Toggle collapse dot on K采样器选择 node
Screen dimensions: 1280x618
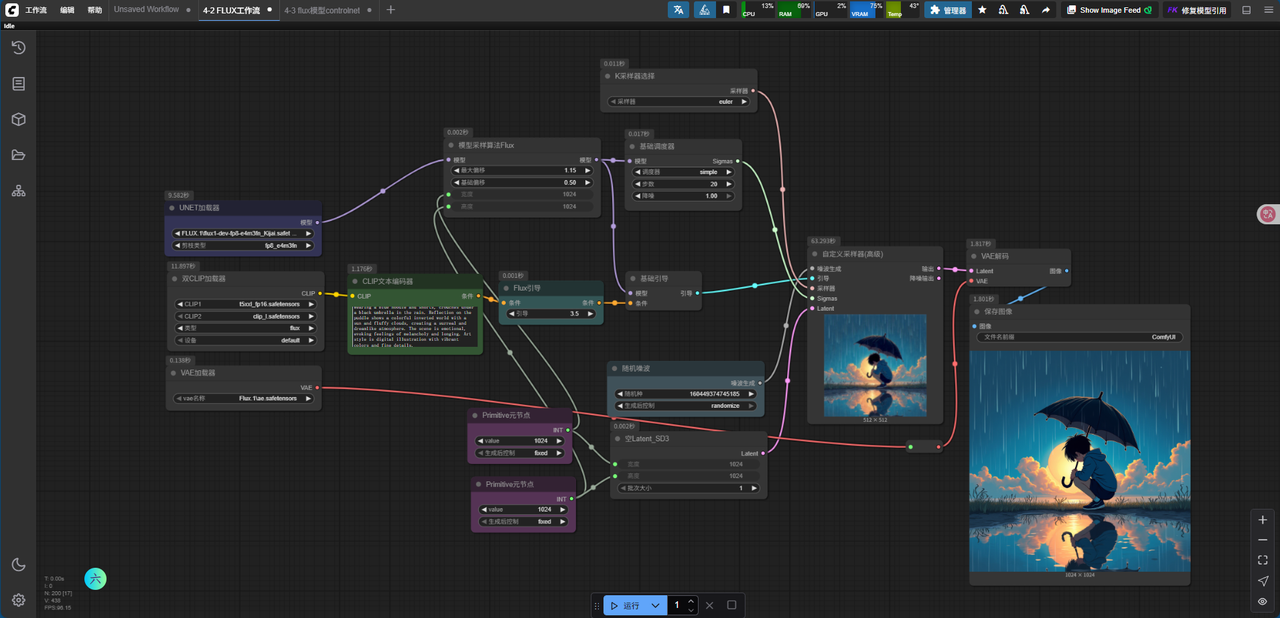pos(607,76)
